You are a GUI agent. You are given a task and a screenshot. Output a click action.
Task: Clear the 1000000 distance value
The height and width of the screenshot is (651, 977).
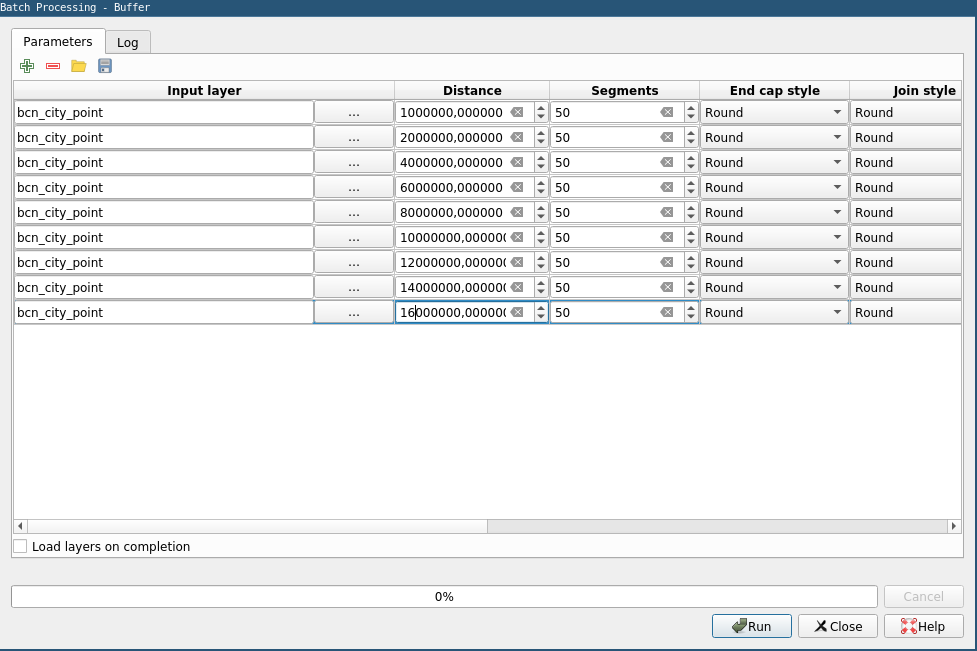[517, 113]
